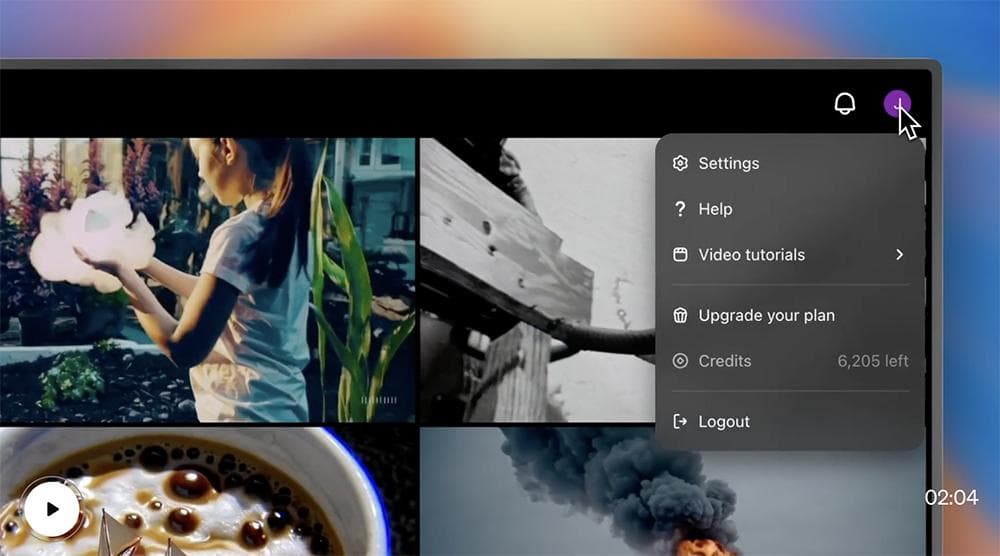Click the Upgrade your plan icon
Screen dimensions: 1000x556
point(681,315)
